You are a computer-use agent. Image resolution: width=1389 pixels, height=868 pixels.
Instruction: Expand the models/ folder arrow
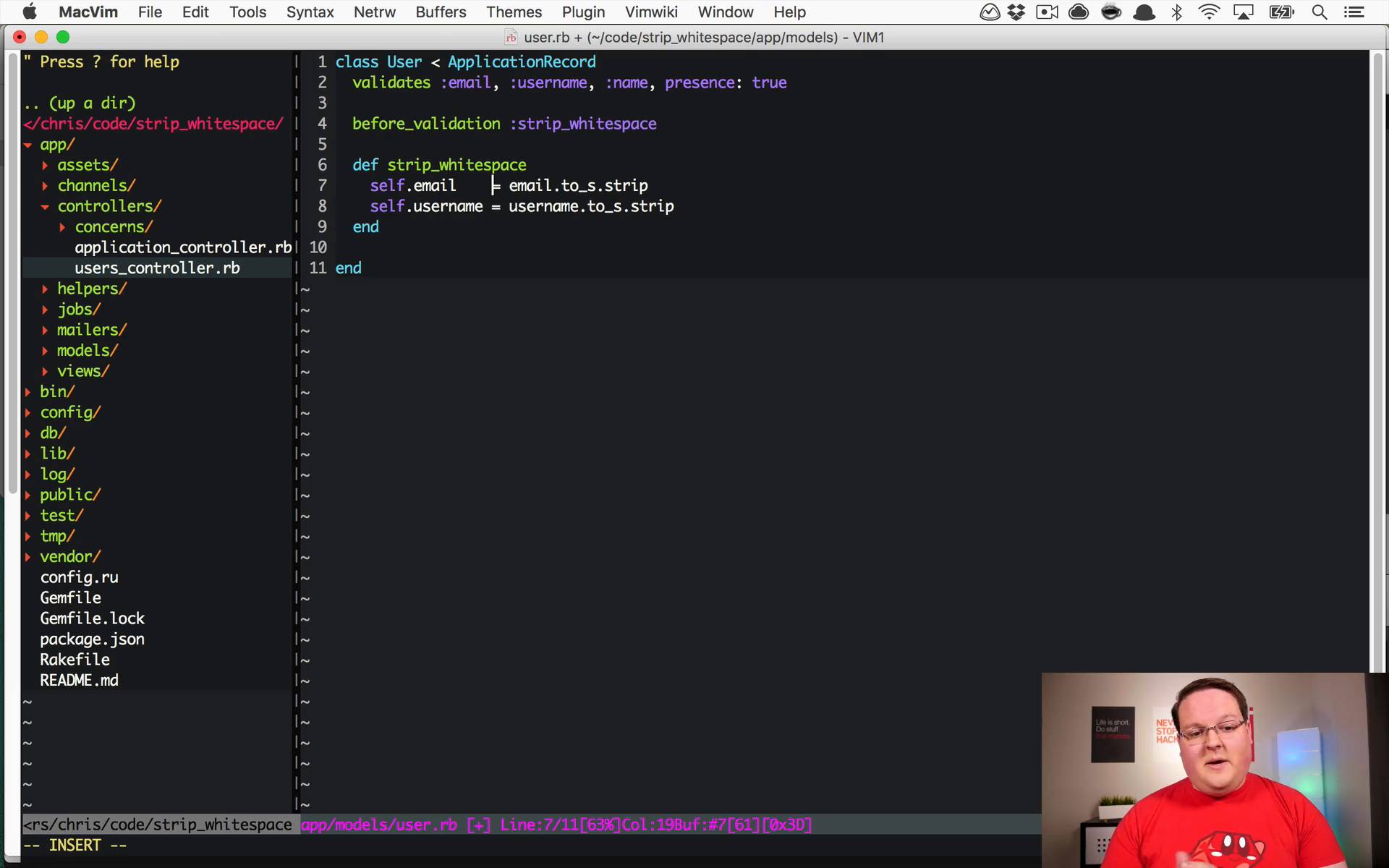click(45, 351)
